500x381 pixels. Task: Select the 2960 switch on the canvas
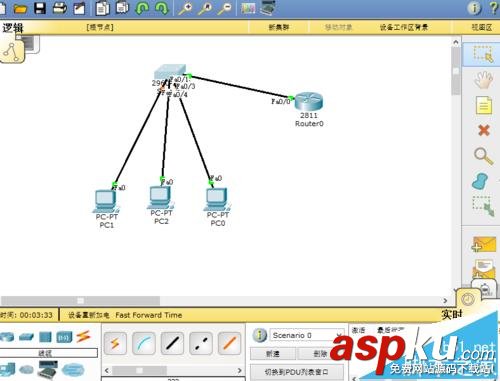170,72
